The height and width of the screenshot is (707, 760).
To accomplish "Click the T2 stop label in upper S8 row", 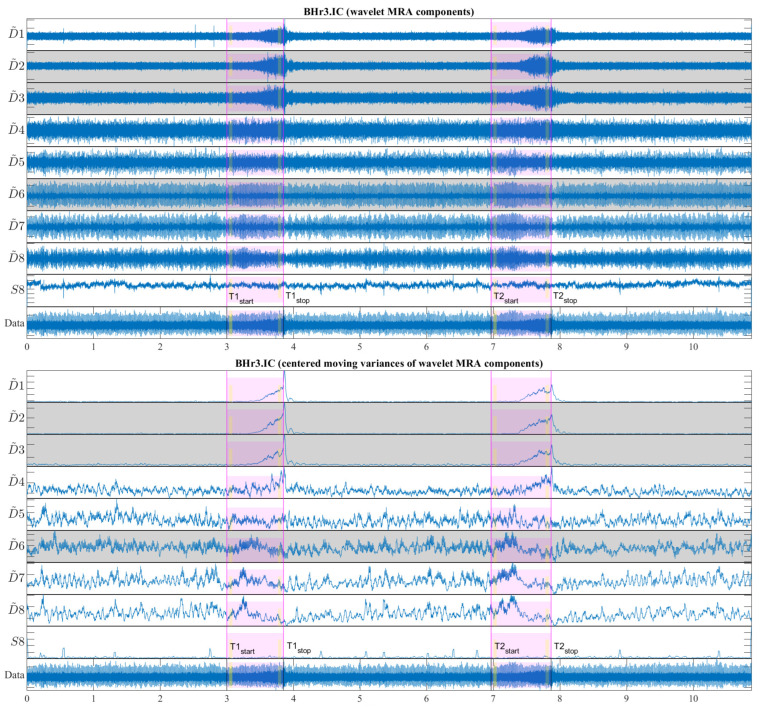I will (565, 297).
